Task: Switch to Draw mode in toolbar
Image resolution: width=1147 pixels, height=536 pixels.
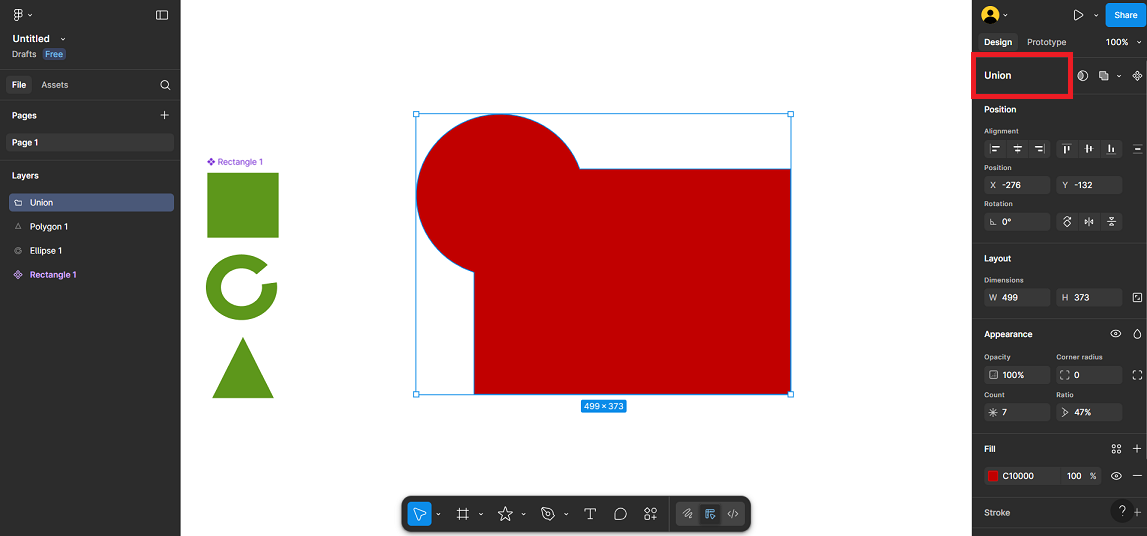Action: pos(688,514)
